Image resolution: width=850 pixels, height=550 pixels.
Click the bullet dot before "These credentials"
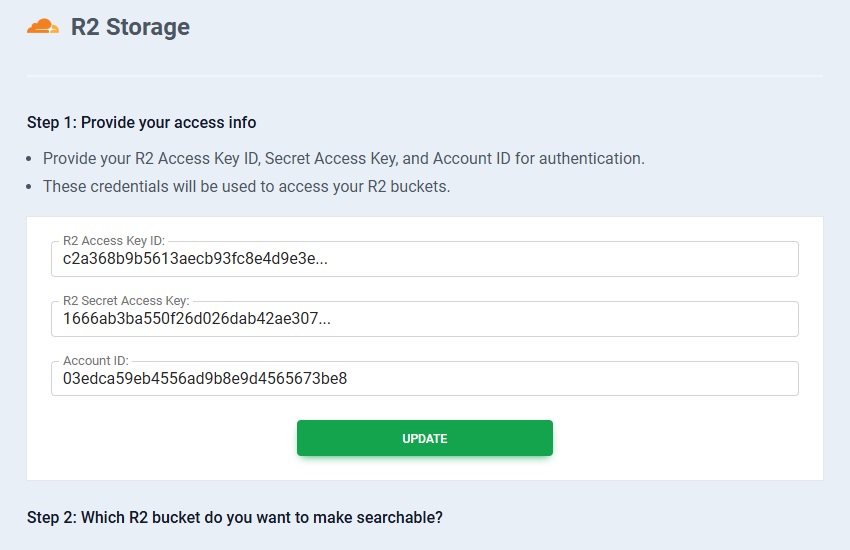coord(31,187)
